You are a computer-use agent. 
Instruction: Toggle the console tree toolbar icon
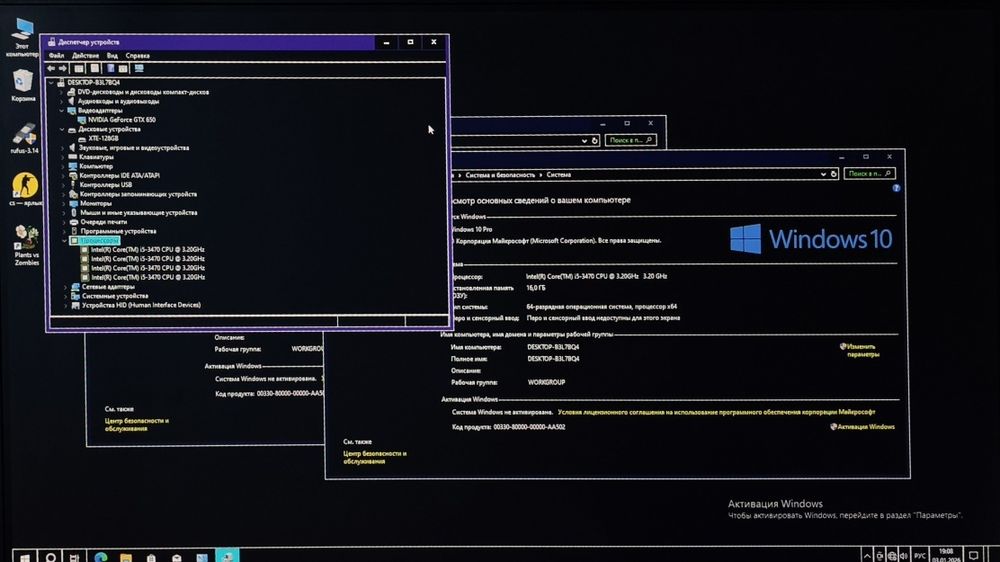pyautogui.click(x=78, y=68)
